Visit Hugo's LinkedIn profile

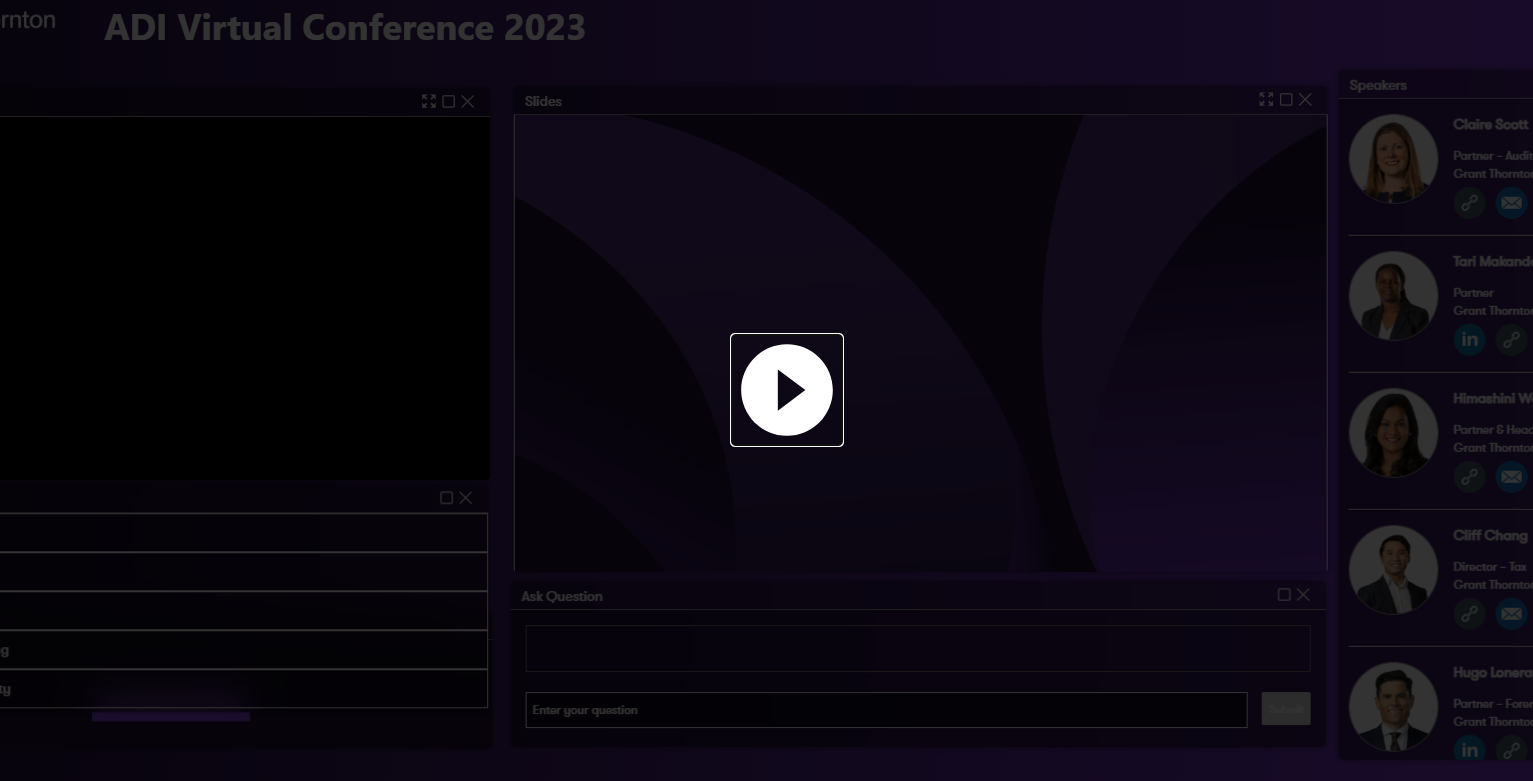(x=1469, y=750)
